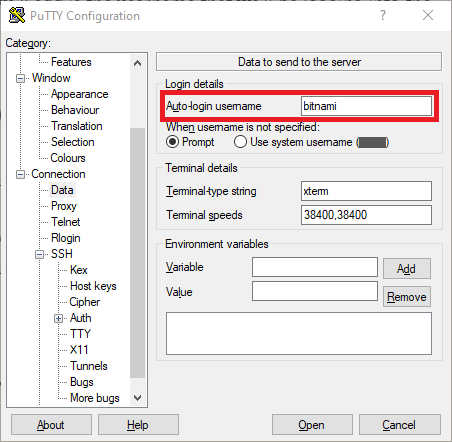Image resolution: width=452 pixels, height=442 pixels.
Task: Close the PuTTY Configuration window
Action: [x=428, y=15]
